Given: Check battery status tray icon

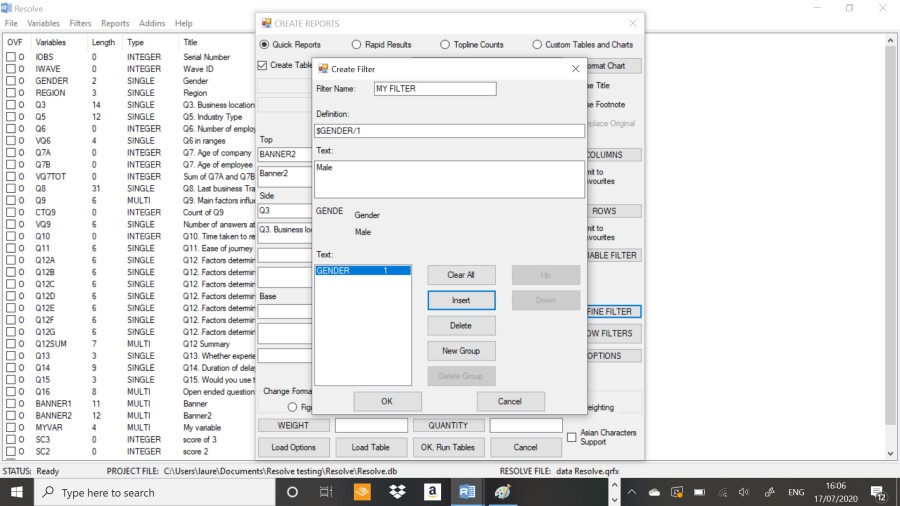Looking at the screenshot, I should click(x=699, y=492).
